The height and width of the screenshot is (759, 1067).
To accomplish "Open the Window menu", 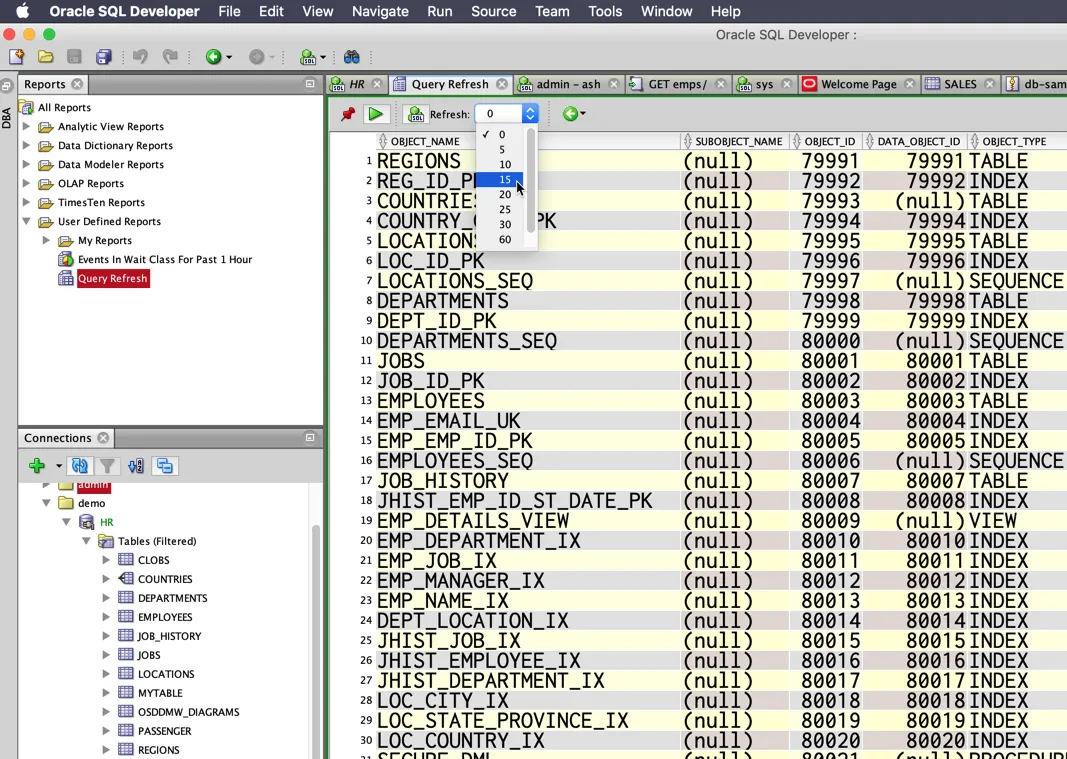I will [x=666, y=12].
